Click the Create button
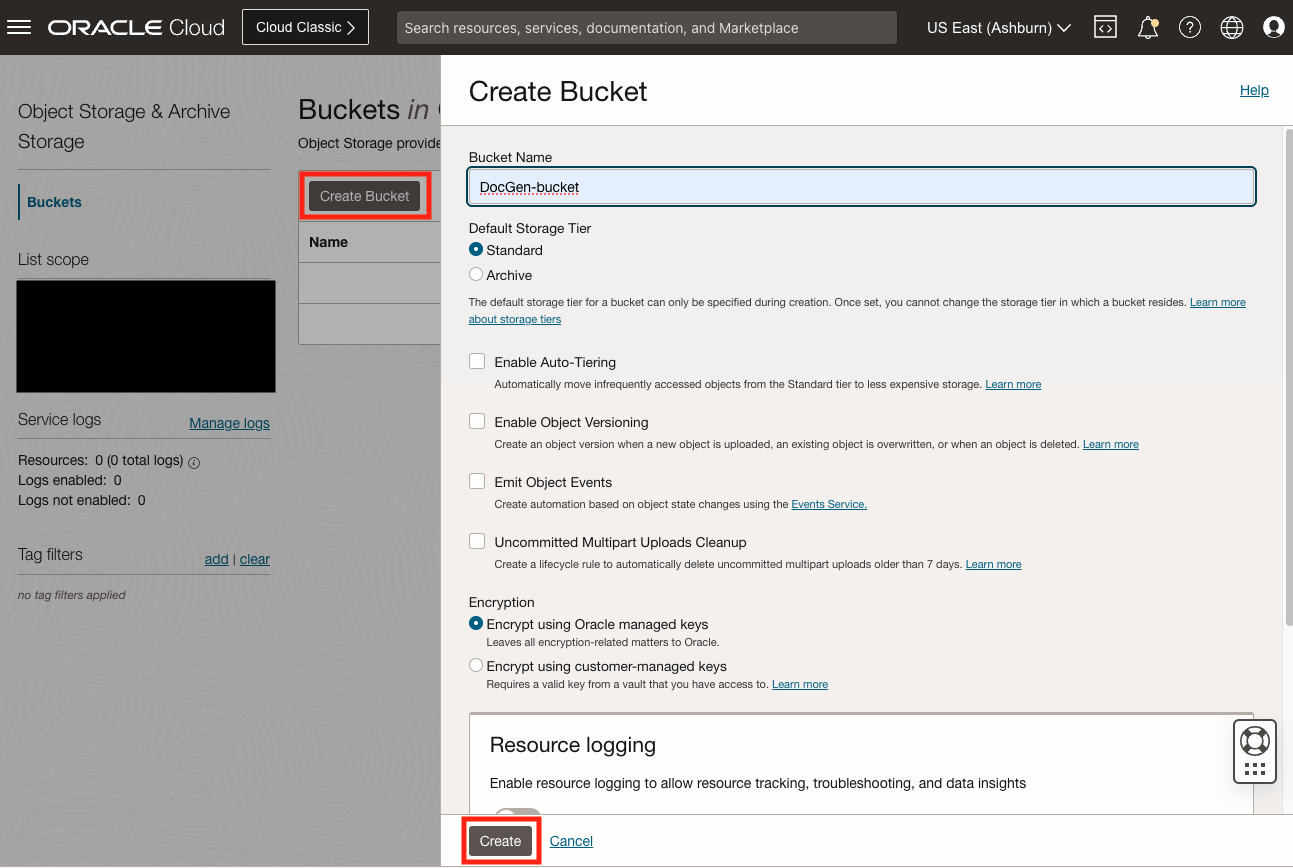The height and width of the screenshot is (868, 1293). pos(500,841)
